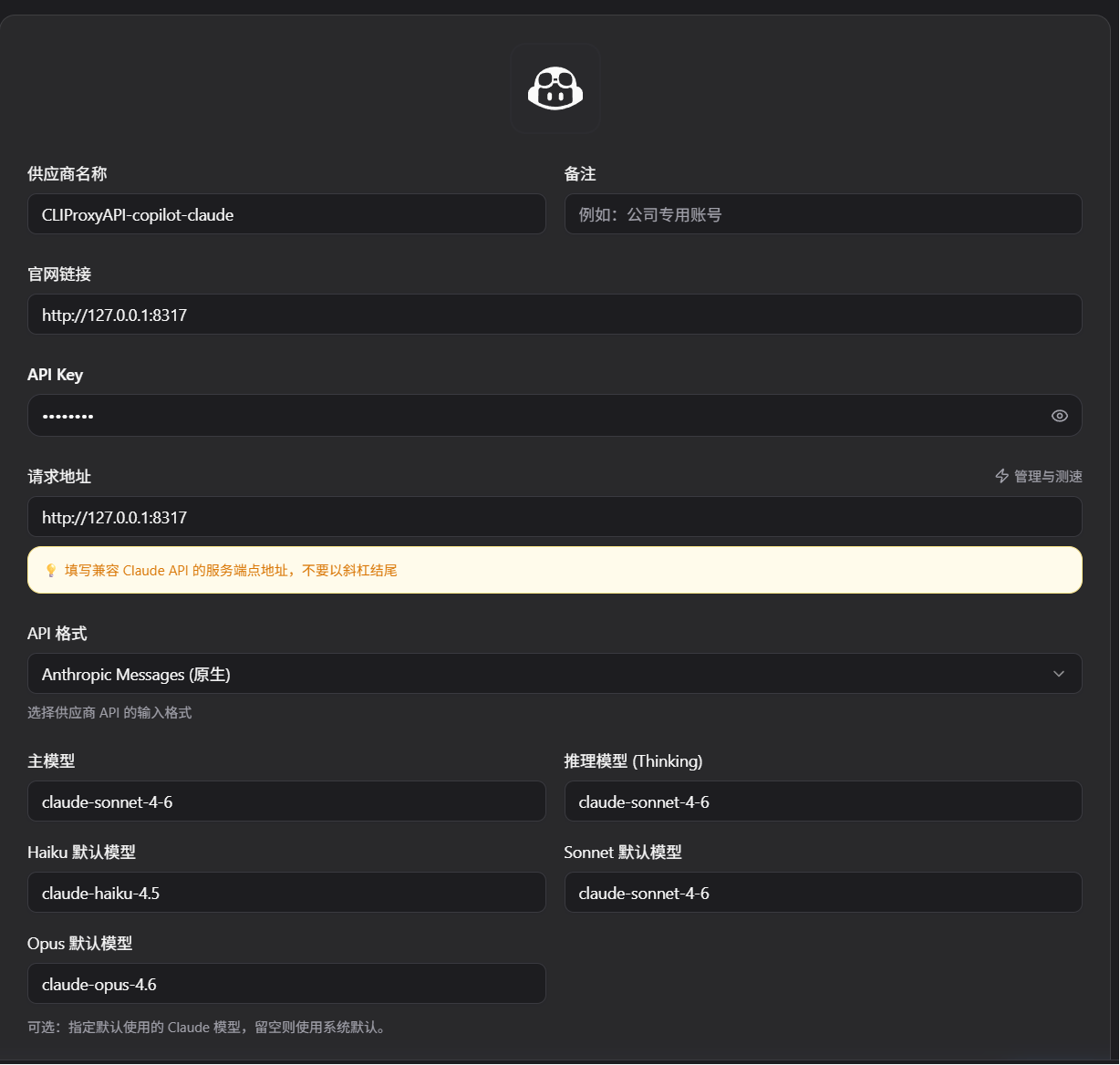Click the Copilot provider icon at top
Viewport: 1120px width, 1065px height.
555,88
